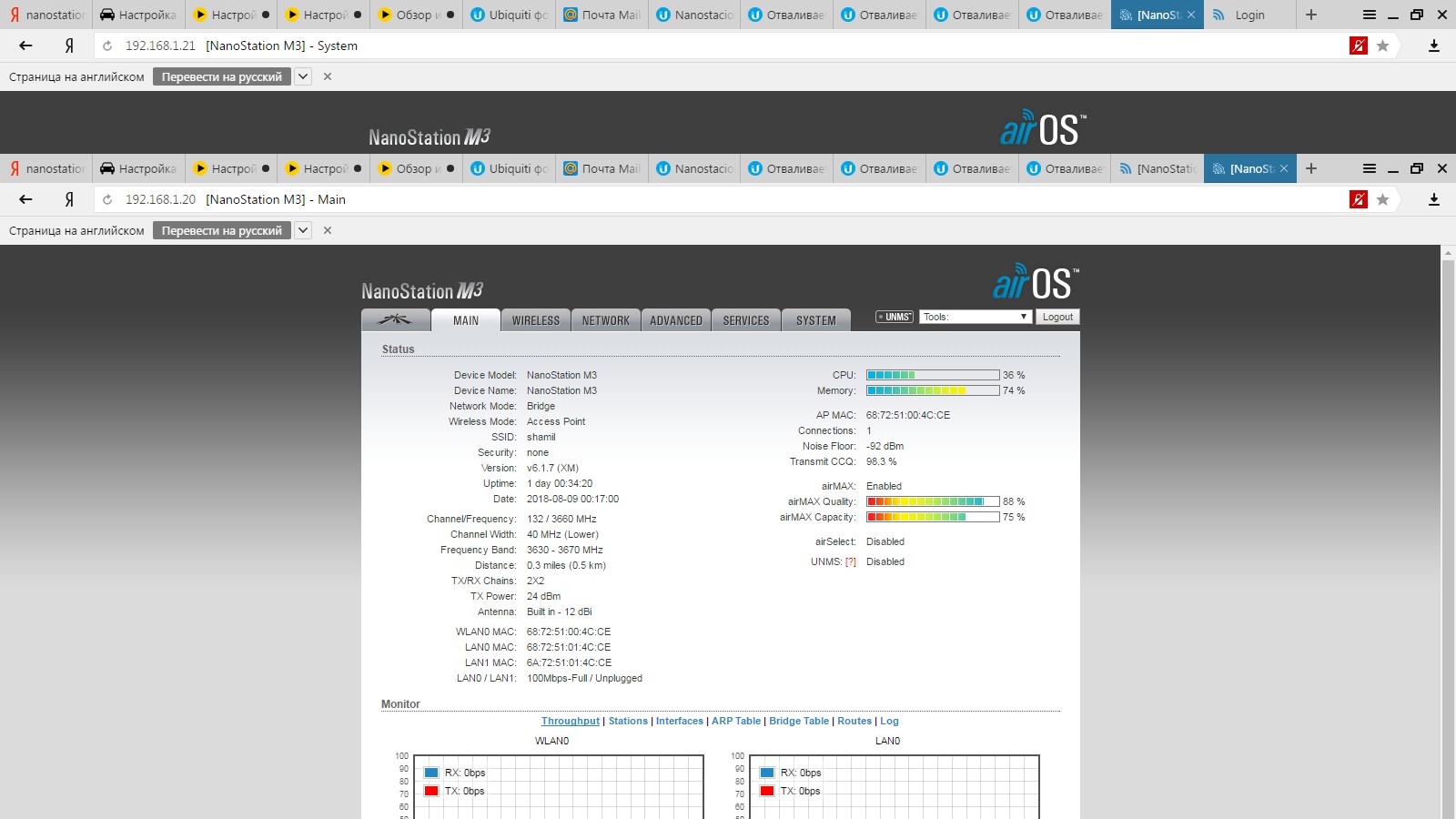This screenshot has height=819, width=1456.
Task: Switch to the MAIN tab
Action: point(466,320)
